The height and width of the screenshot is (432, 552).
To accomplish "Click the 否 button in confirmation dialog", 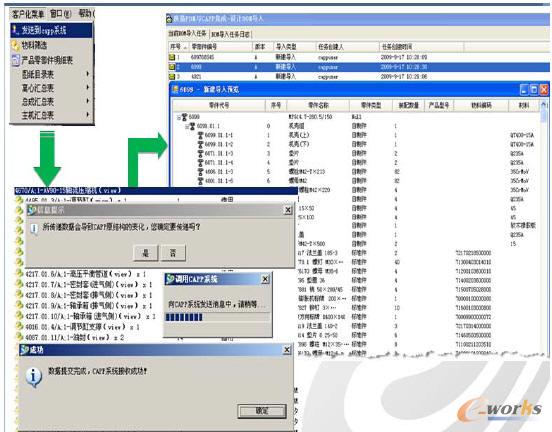I will 173,252.
